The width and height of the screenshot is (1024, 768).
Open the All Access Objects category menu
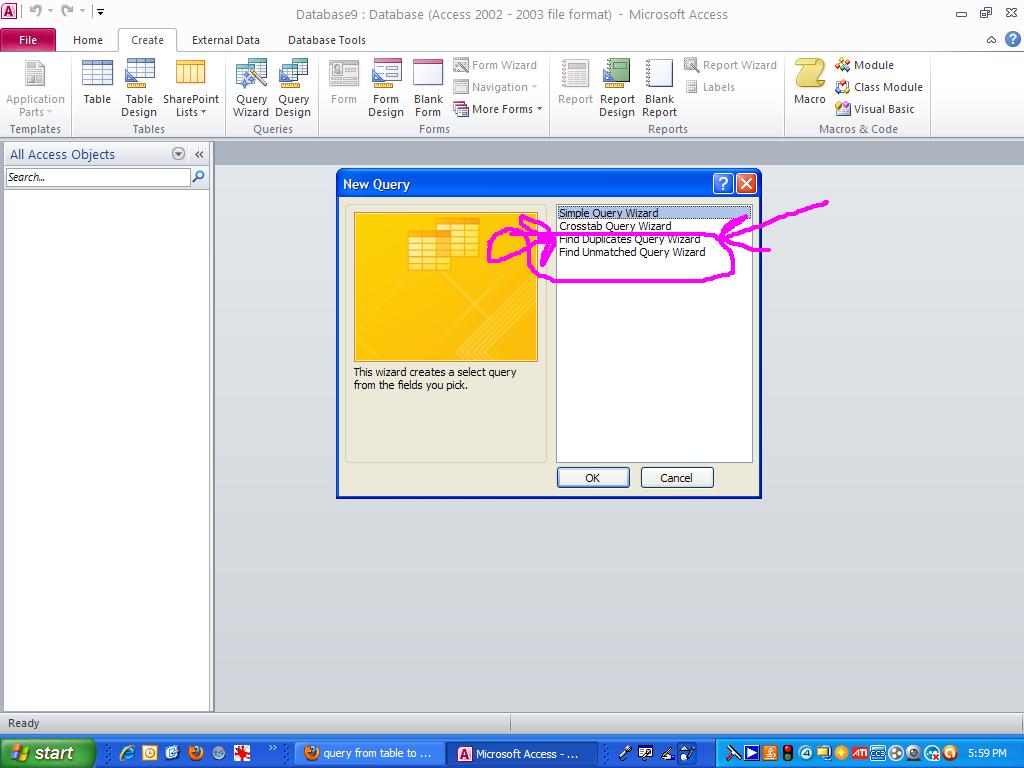tap(178, 154)
